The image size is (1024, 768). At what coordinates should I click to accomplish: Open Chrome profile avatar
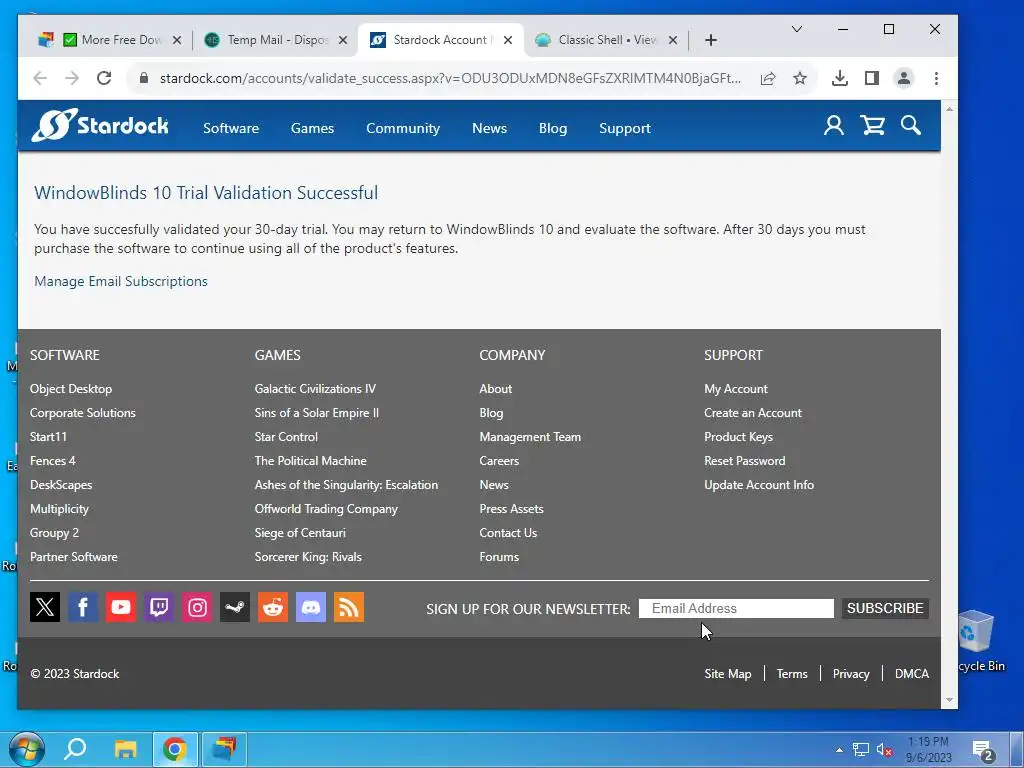coord(904,78)
